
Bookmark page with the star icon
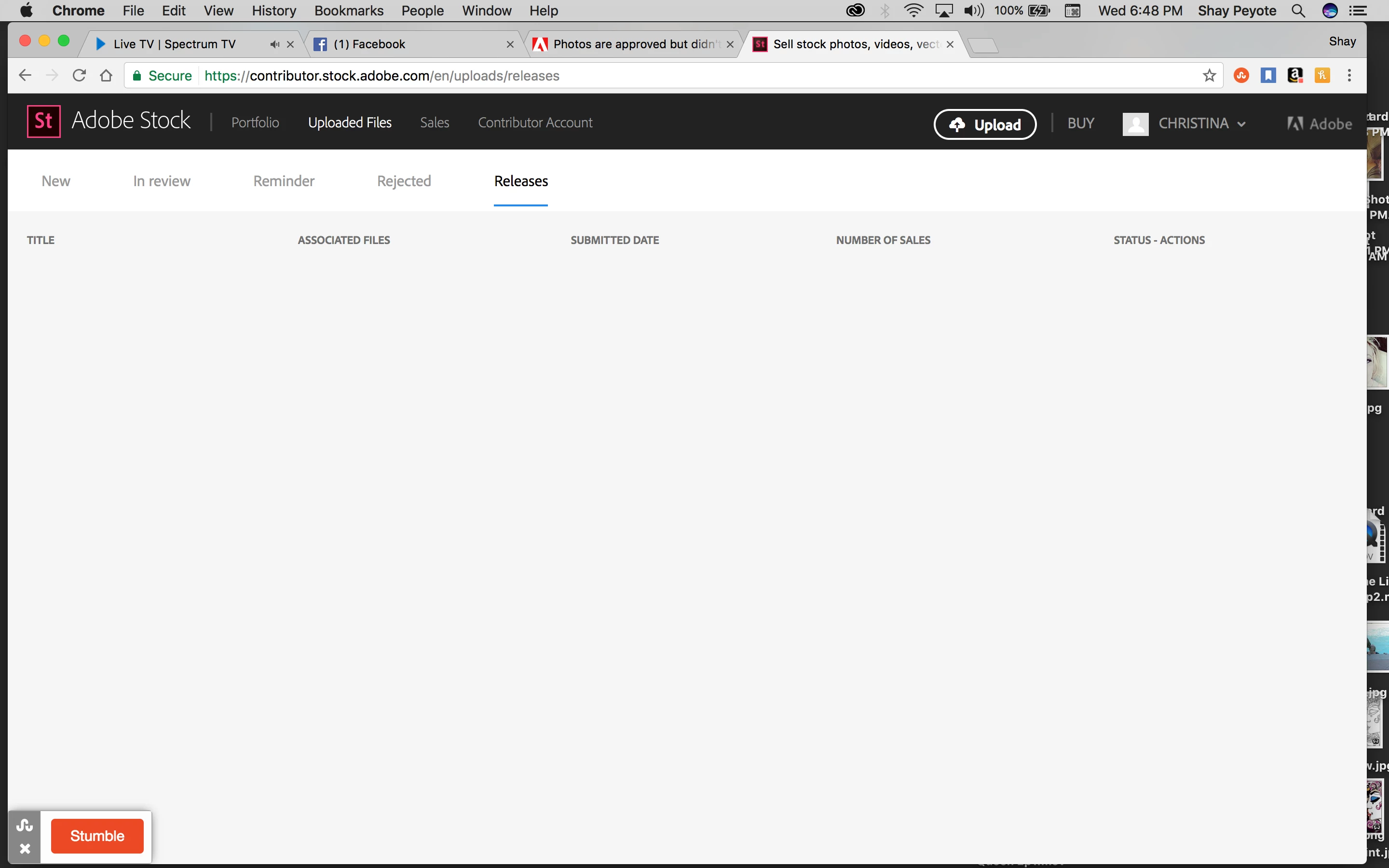tap(1210, 76)
